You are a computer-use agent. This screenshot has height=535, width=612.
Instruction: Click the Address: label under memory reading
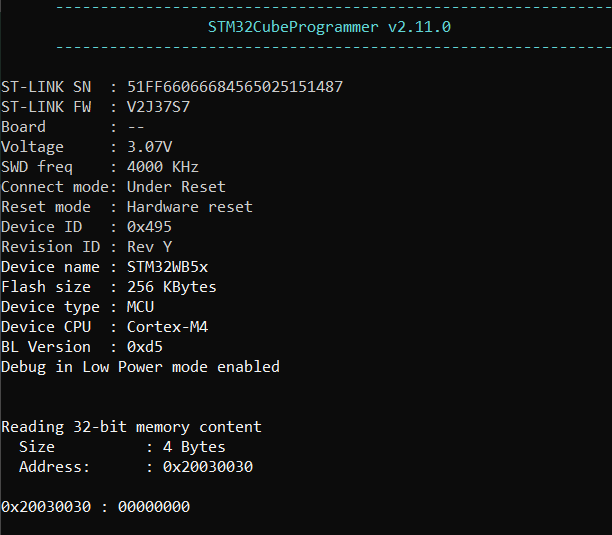(x=55, y=467)
